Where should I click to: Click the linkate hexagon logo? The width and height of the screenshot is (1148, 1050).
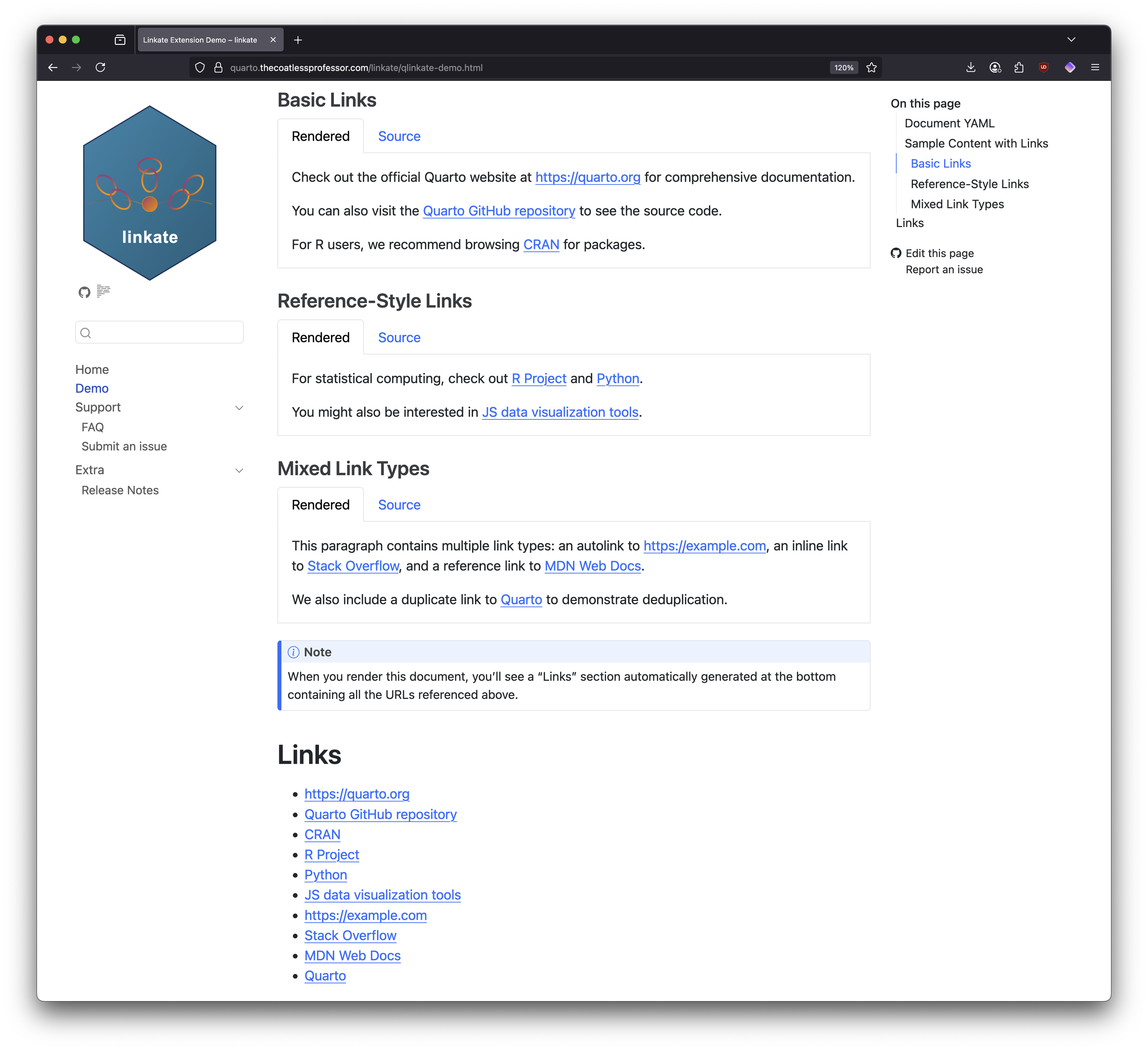pos(150,193)
